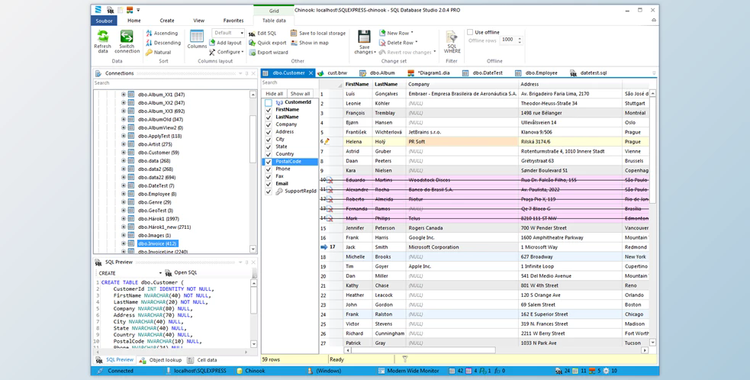Switch to the datetest.sql document tab
The image size is (750, 380).
(588, 73)
